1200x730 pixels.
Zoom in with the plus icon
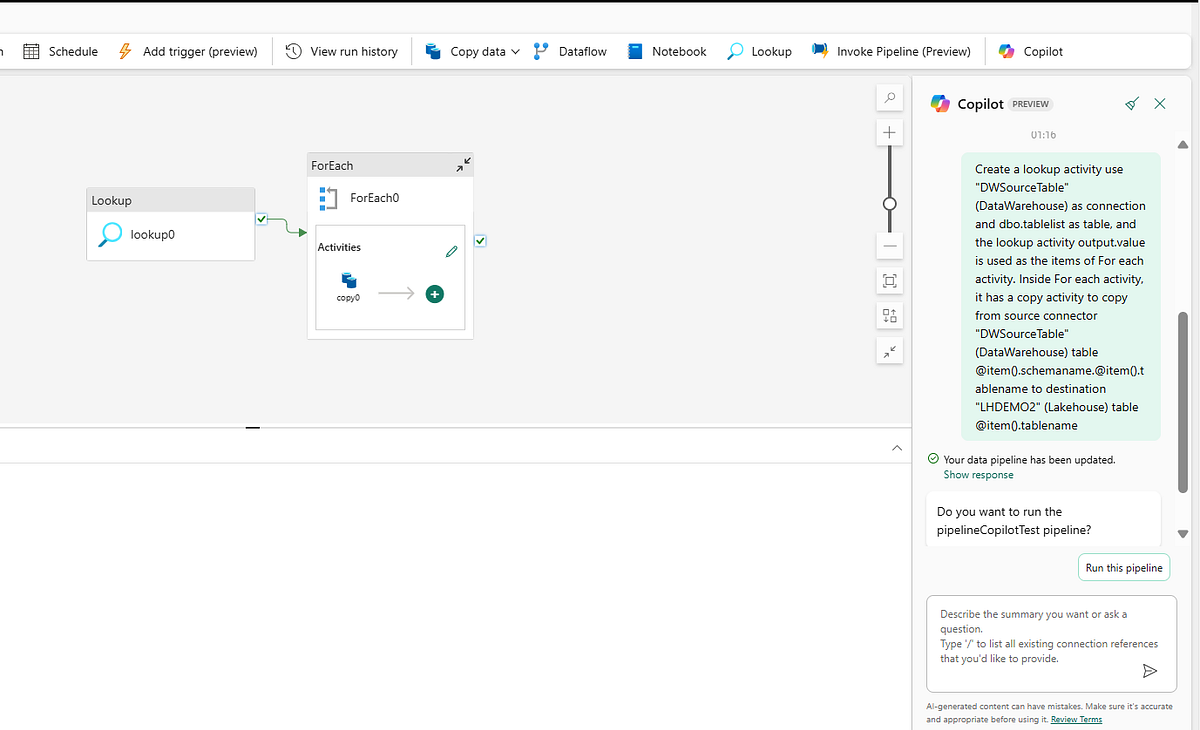(889, 133)
